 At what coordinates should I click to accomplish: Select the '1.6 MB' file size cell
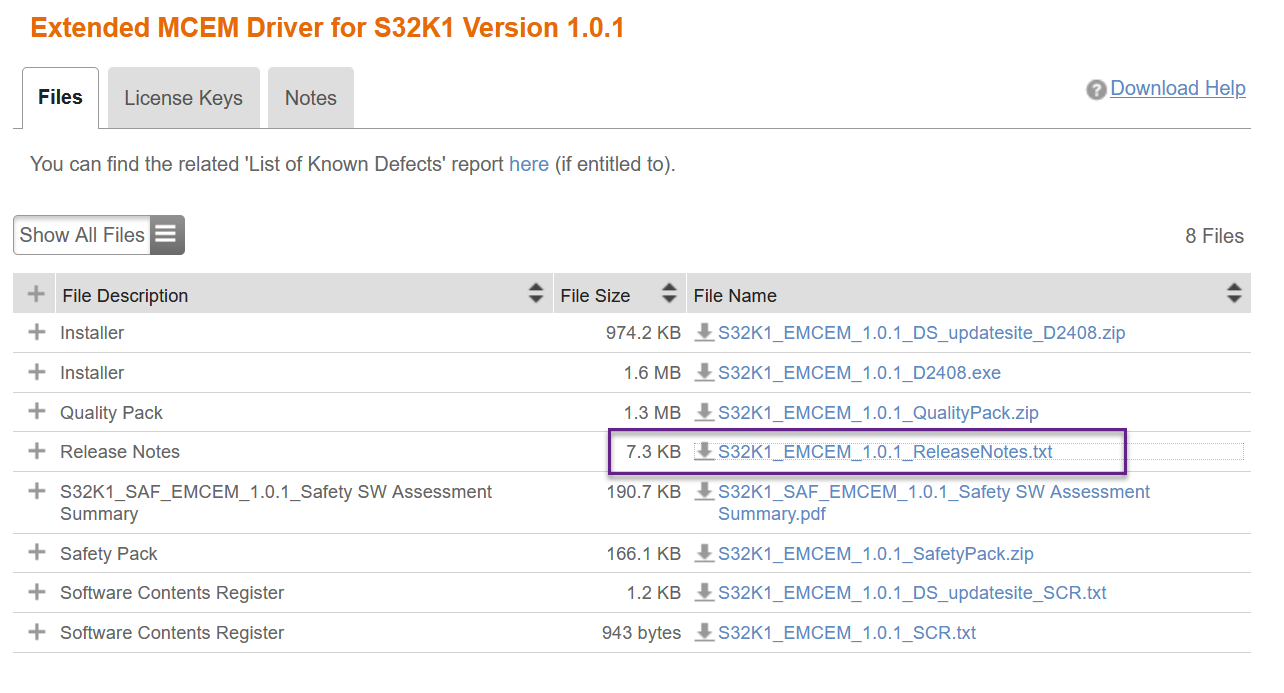[x=652, y=373]
